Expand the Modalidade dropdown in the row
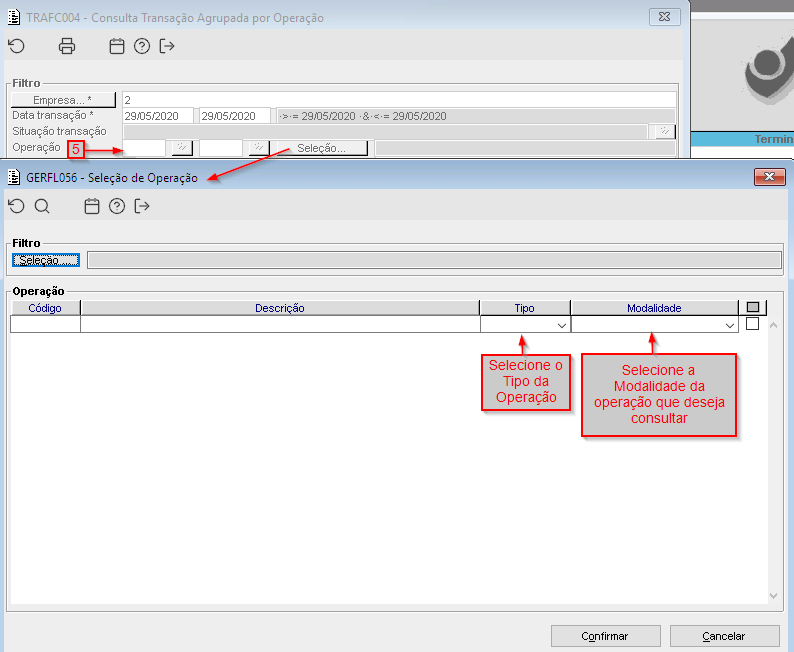 pos(730,325)
